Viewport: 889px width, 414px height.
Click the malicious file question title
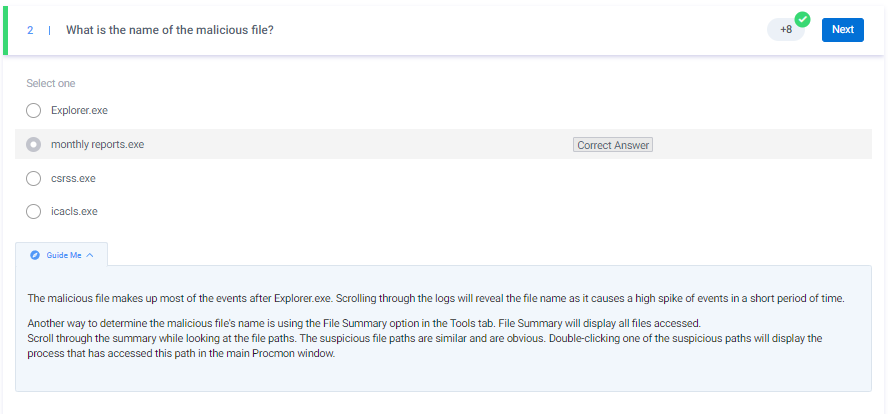(170, 30)
